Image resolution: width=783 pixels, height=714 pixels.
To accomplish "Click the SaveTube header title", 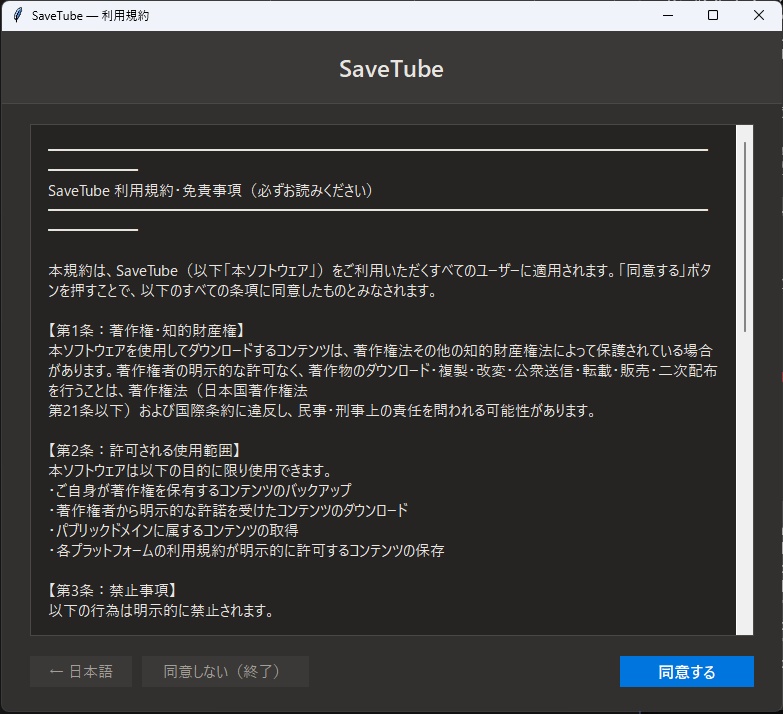I will (391, 69).
